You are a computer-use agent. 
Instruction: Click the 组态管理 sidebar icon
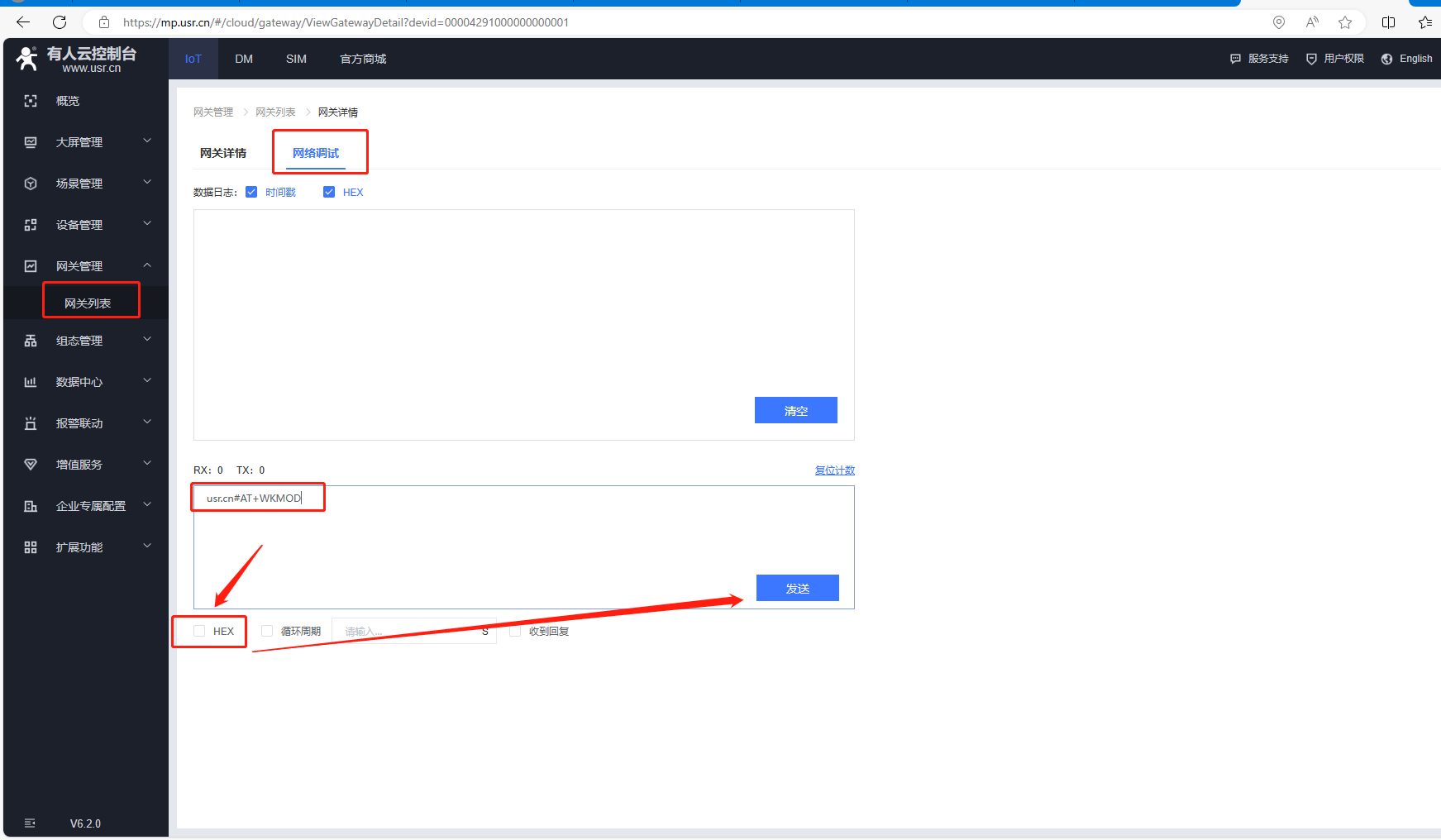click(x=31, y=341)
